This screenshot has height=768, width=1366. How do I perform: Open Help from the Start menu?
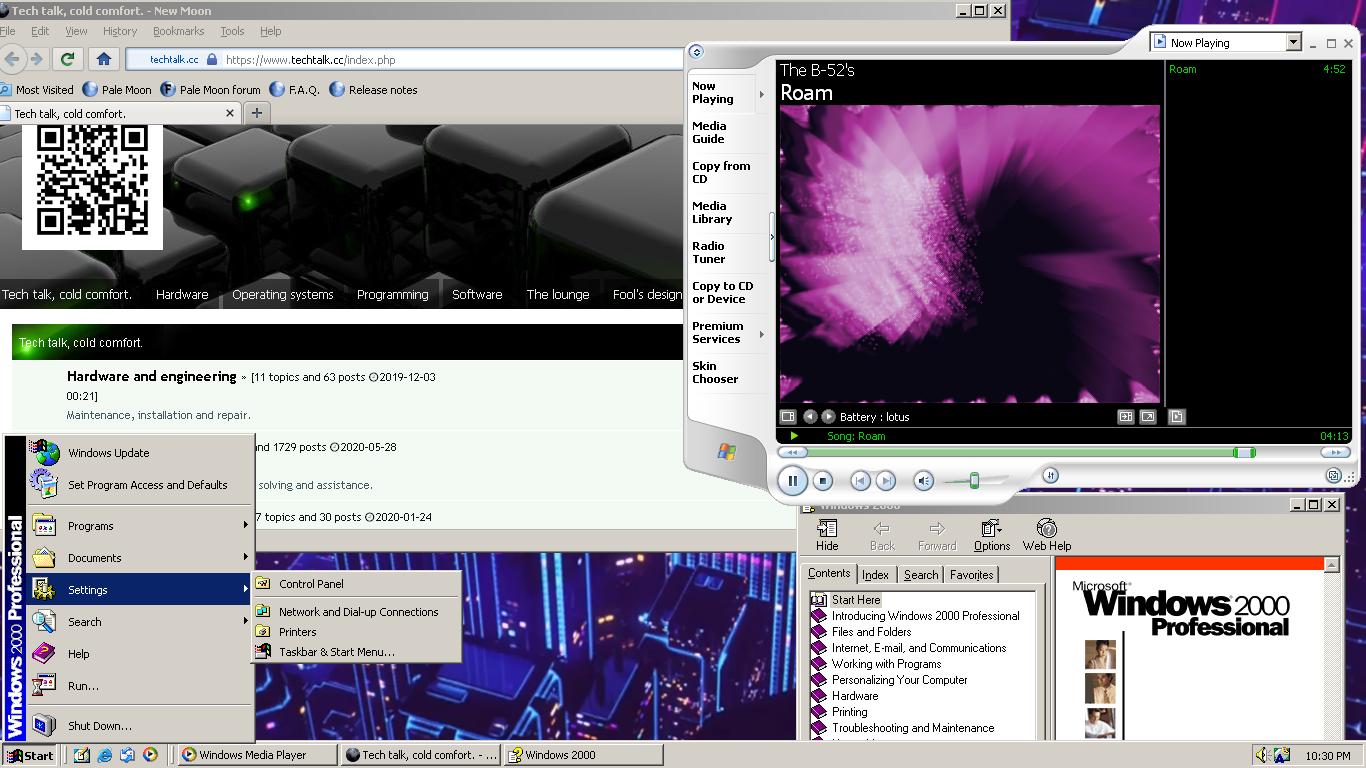point(140,654)
